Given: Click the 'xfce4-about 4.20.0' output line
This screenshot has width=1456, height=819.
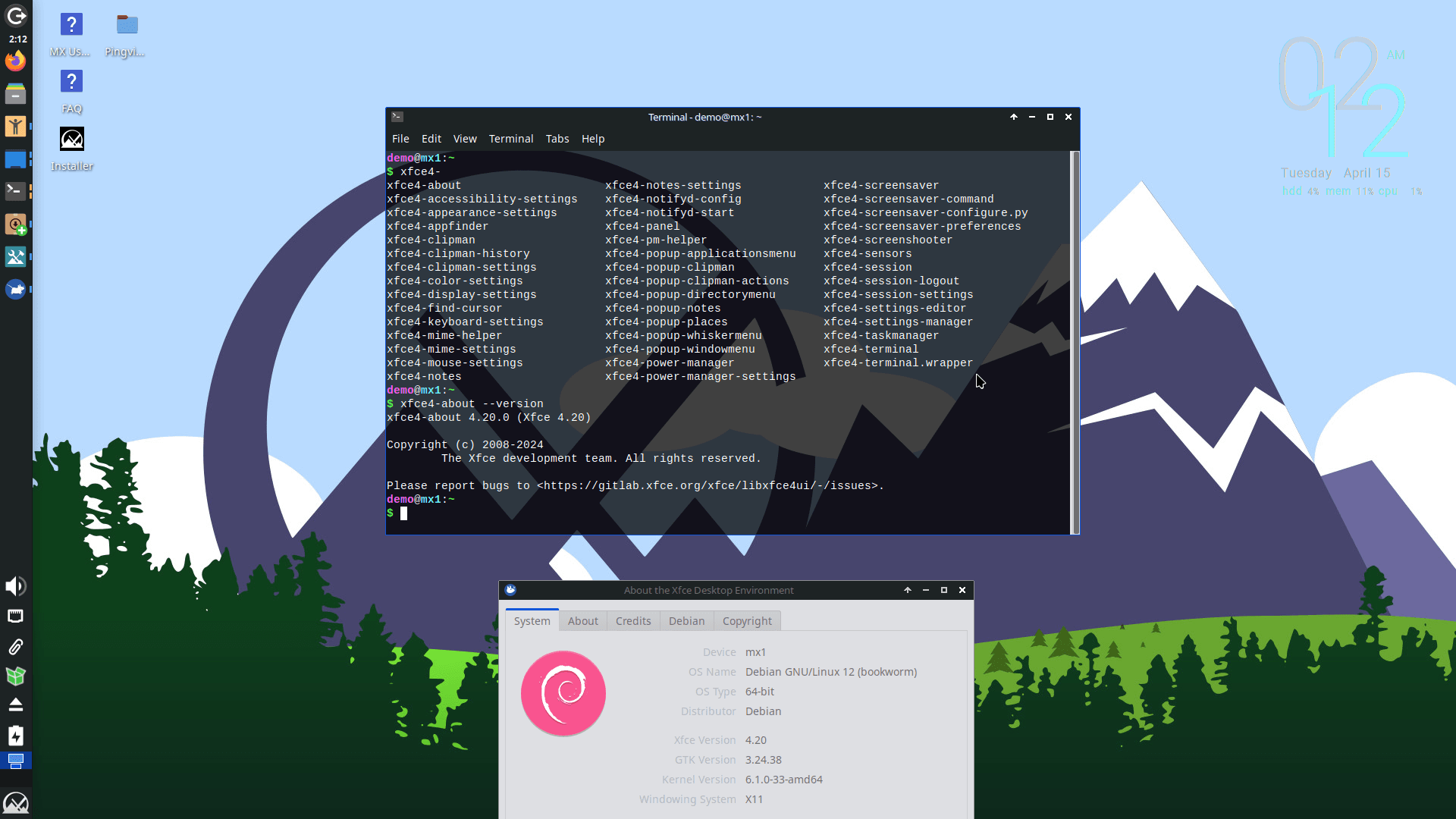Looking at the screenshot, I should coord(488,417).
